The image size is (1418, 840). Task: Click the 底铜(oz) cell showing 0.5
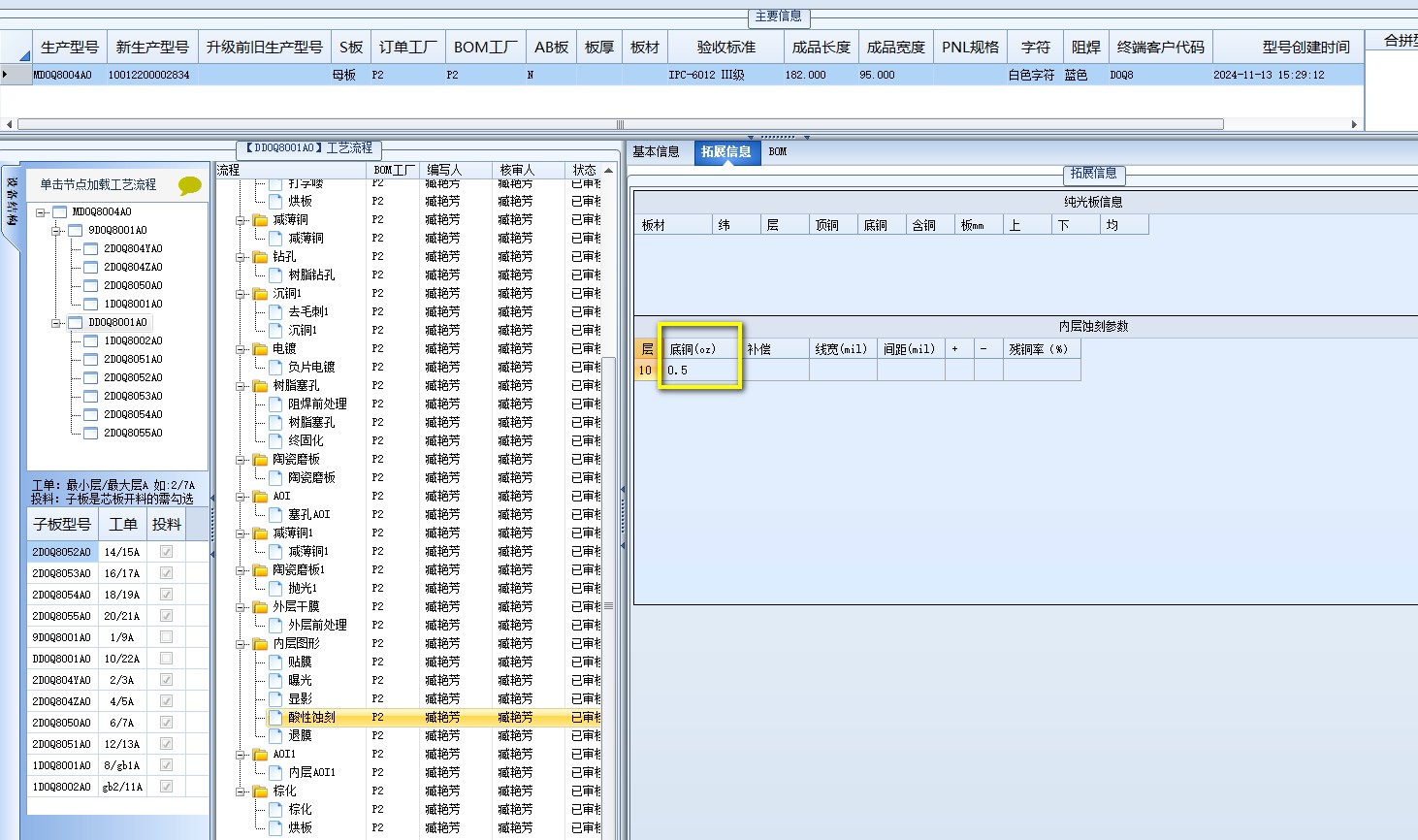point(703,371)
